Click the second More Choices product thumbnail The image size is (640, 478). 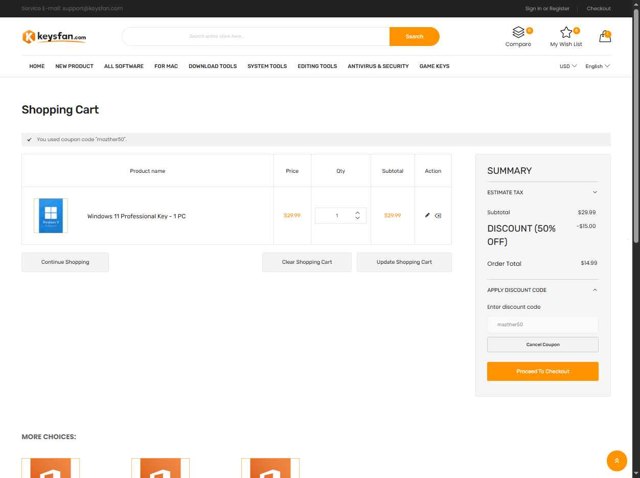click(160, 468)
